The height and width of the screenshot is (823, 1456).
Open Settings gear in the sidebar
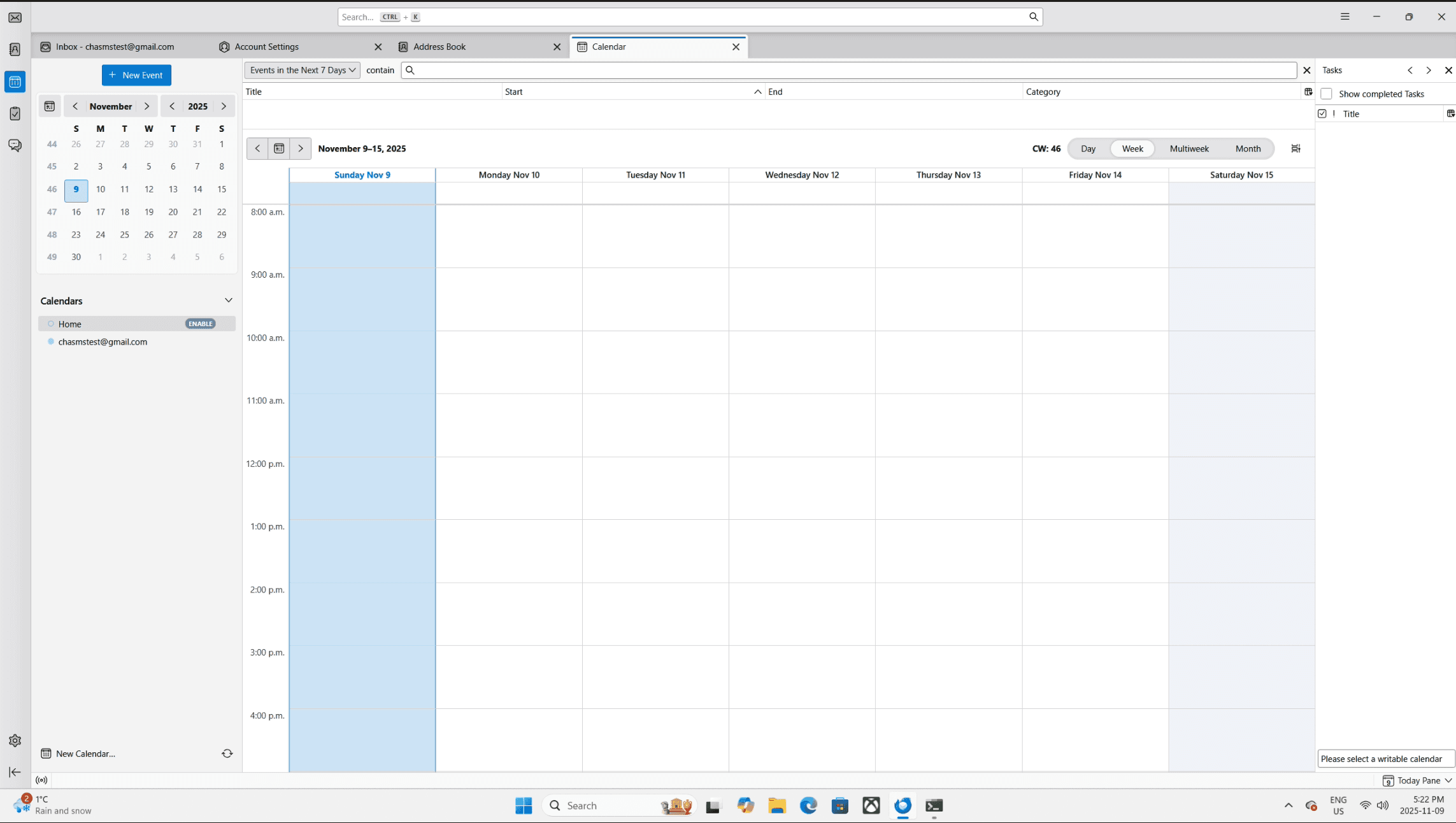click(15, 740)
